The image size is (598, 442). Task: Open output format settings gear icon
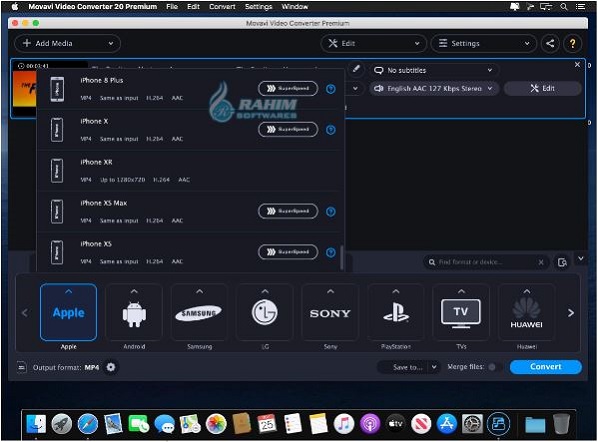[x=111, y=367]
